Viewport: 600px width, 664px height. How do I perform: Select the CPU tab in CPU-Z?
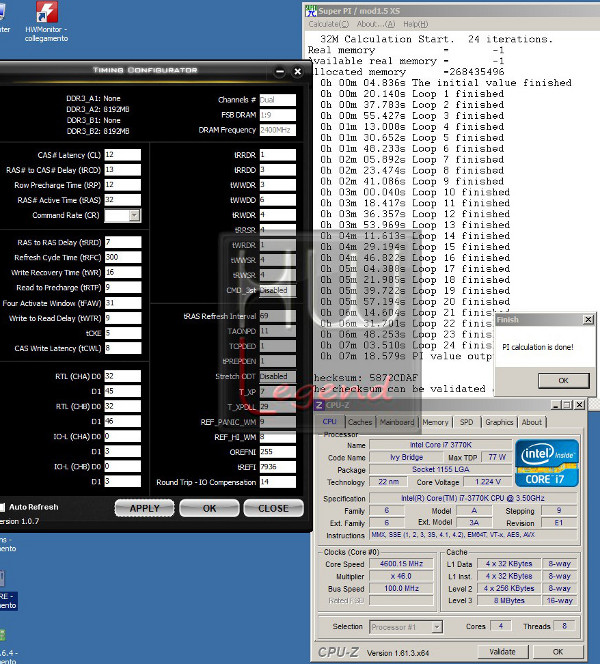coord(329,422)
